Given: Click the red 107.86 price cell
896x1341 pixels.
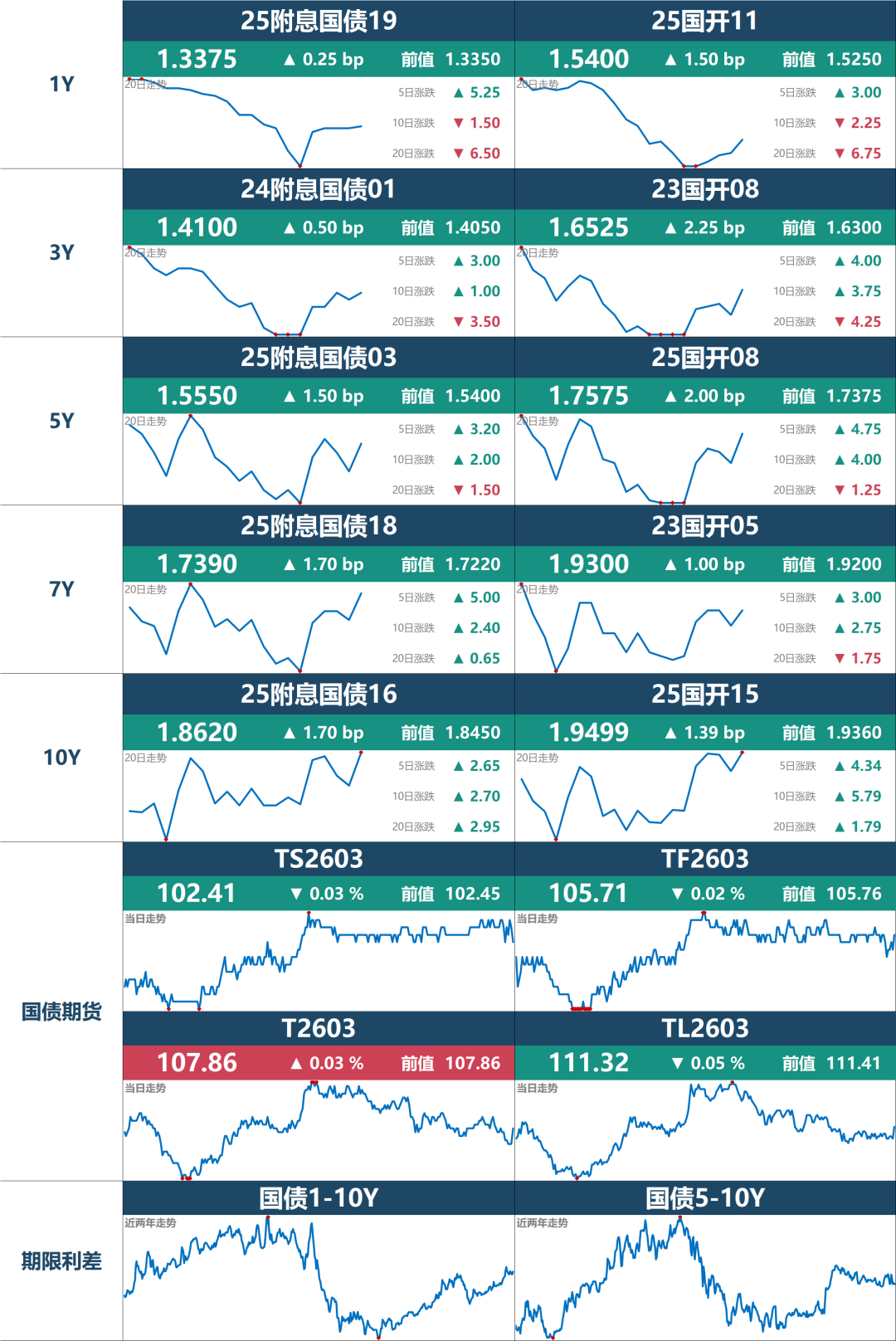Looking at the screenshot, I should (197, 1063).
